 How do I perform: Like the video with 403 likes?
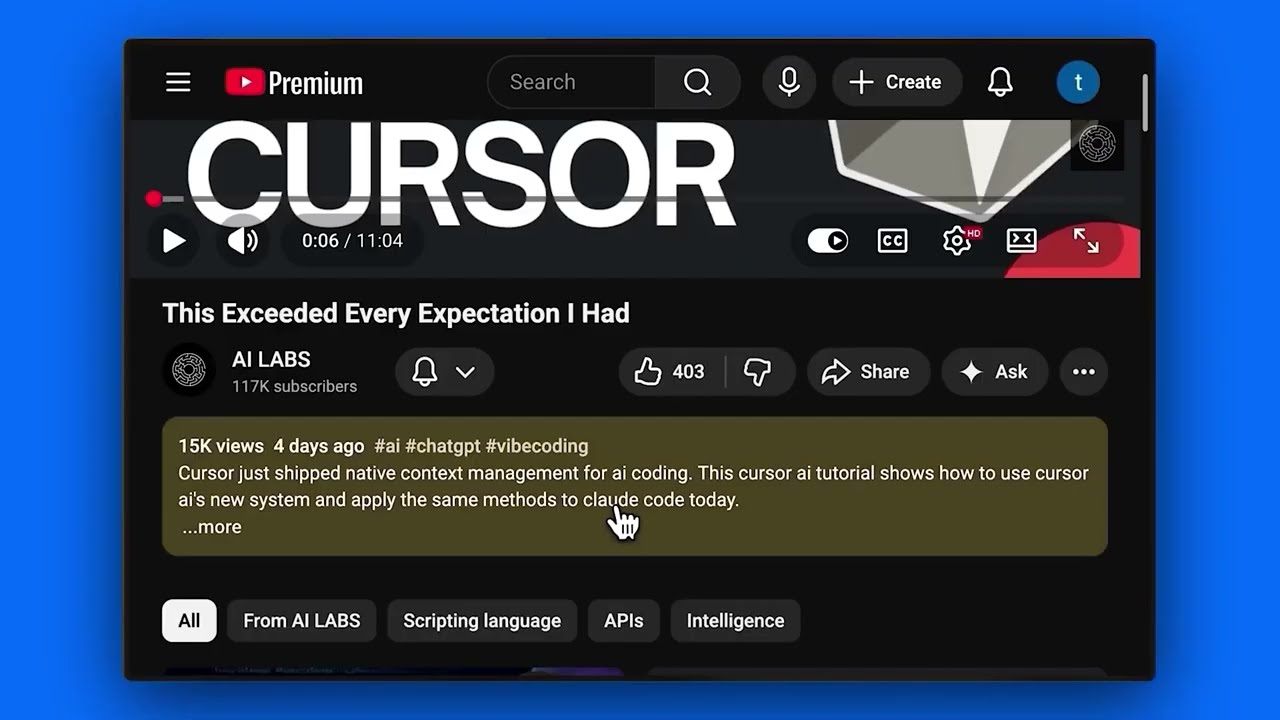click(670, 372)
